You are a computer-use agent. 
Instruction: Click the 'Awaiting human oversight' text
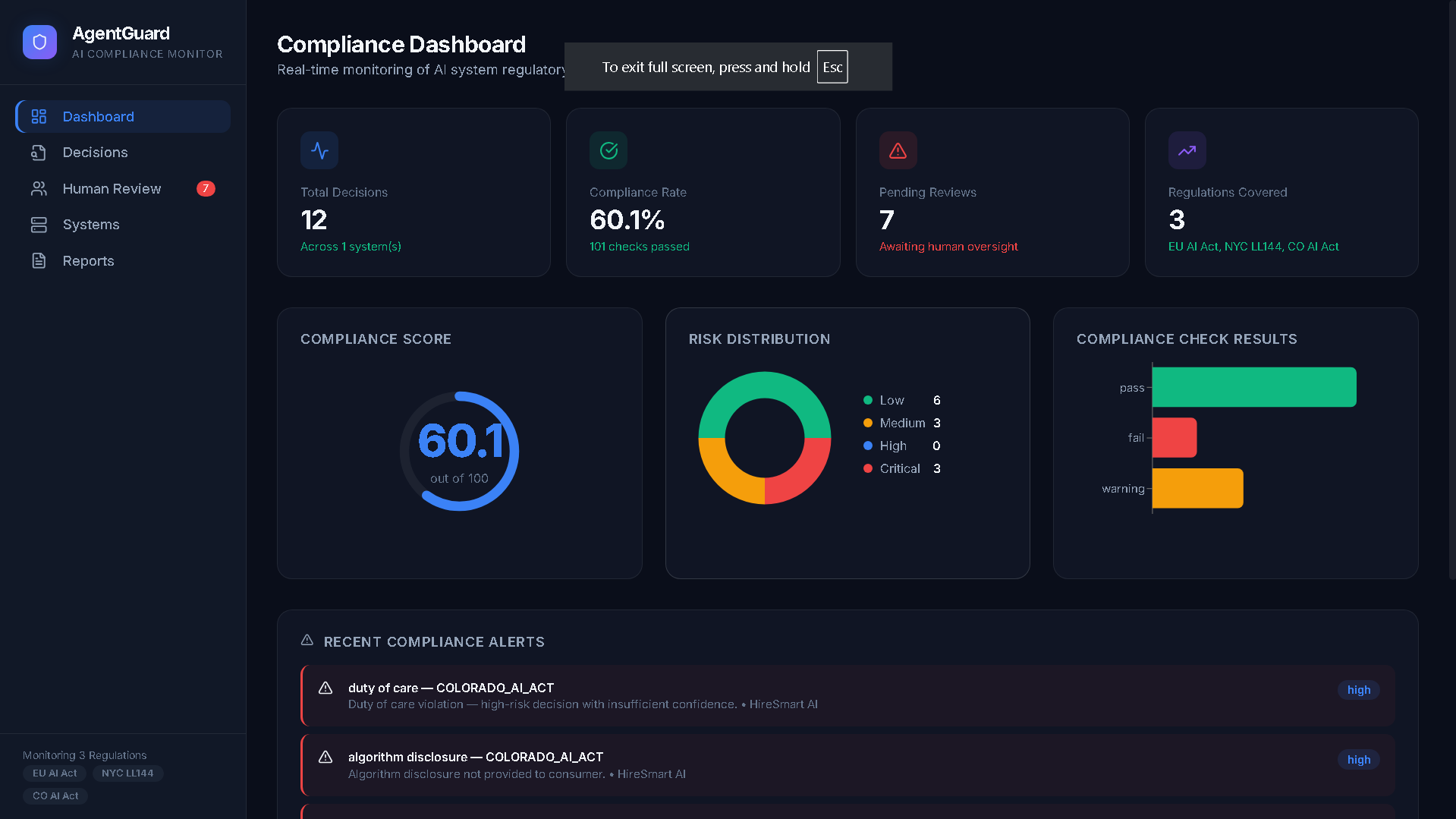(x=948, y=247)
